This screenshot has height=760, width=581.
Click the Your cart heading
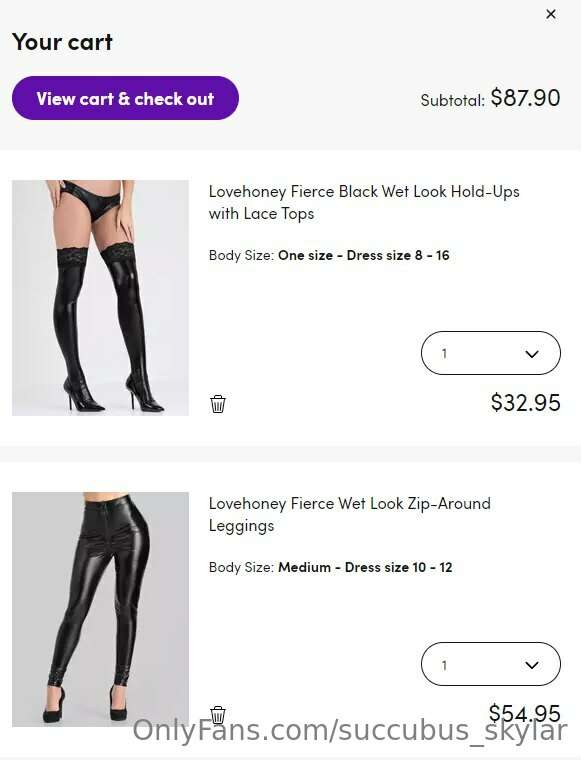(63, 42)
